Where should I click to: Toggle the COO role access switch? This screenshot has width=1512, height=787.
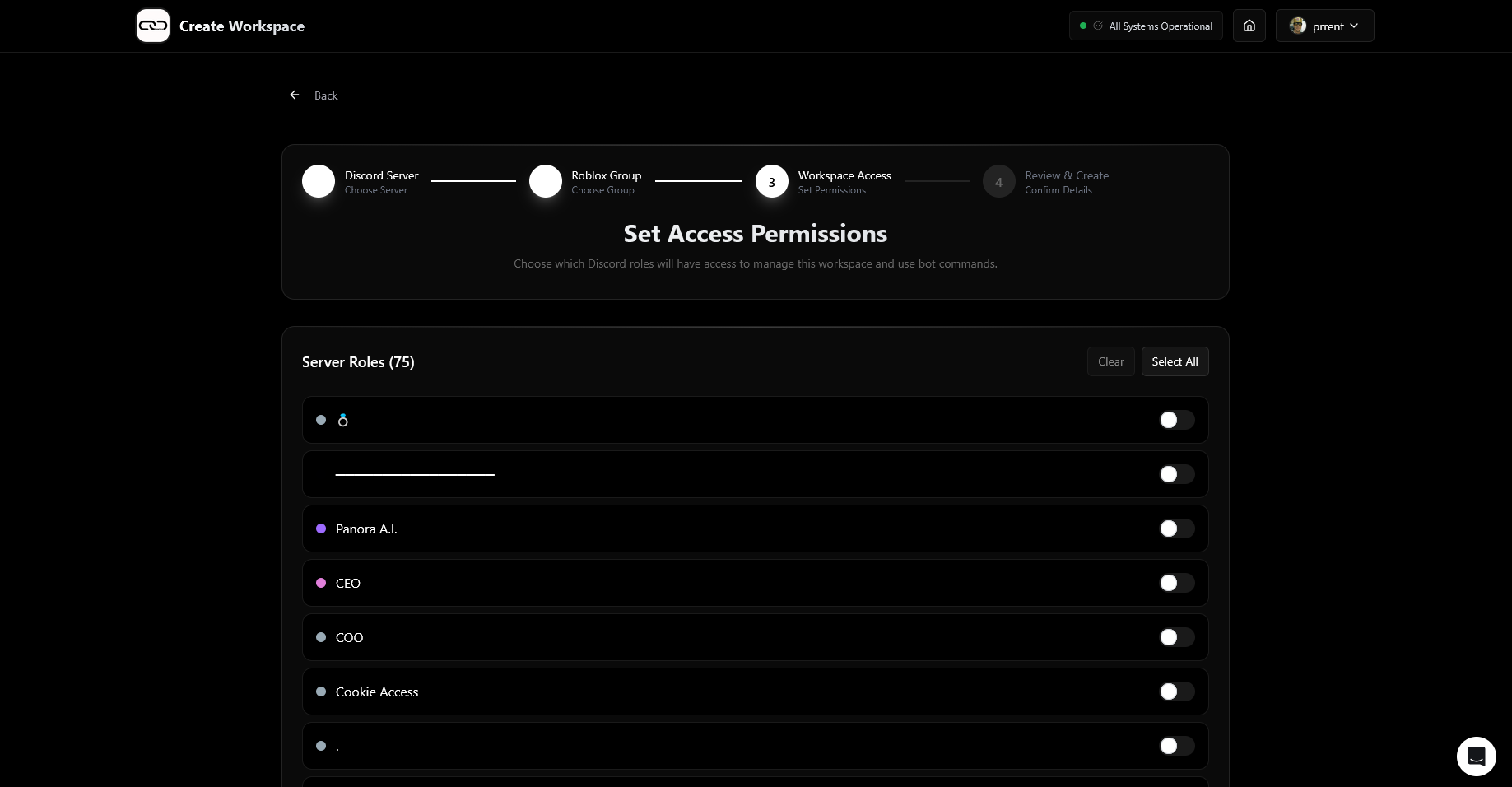click(1176, 638)
